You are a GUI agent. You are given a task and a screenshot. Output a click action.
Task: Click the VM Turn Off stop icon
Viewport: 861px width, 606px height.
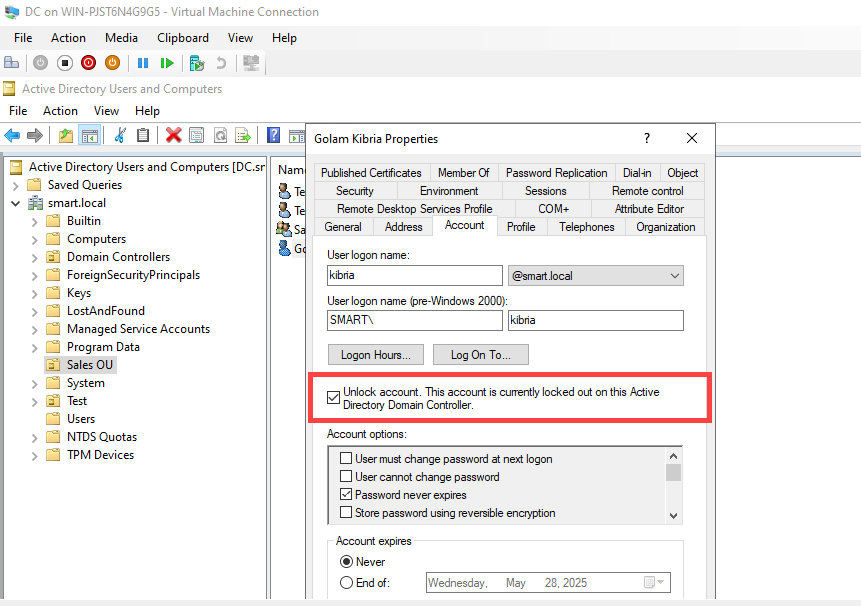point(64,63)
